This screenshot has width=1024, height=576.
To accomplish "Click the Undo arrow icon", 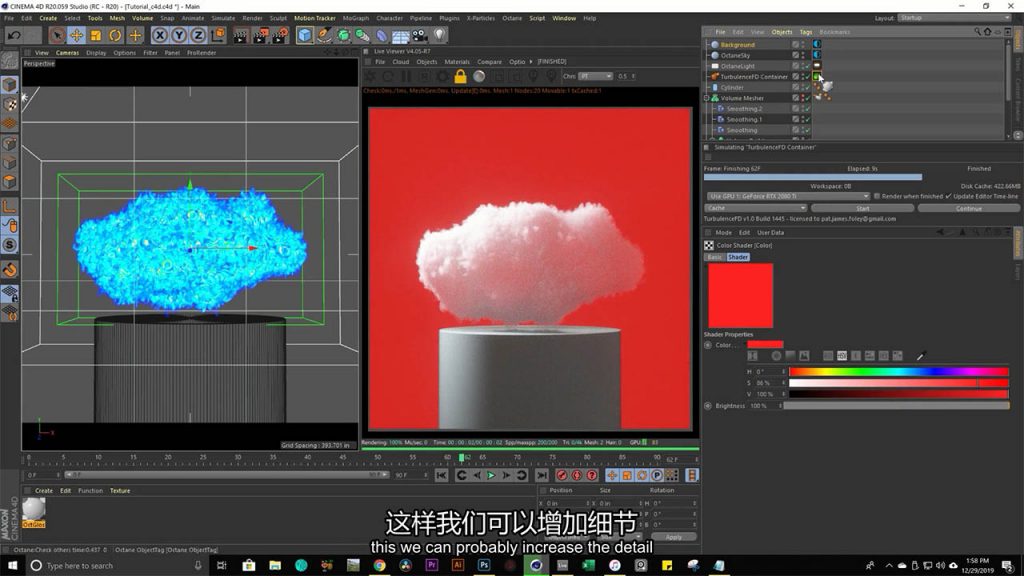I will tap(14, 35).
